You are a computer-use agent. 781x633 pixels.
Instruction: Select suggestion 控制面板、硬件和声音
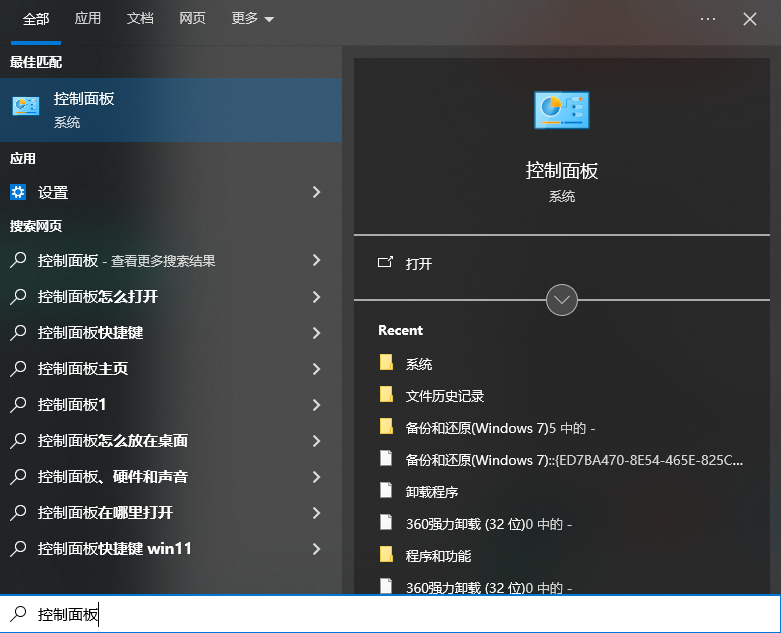(171, 477)
